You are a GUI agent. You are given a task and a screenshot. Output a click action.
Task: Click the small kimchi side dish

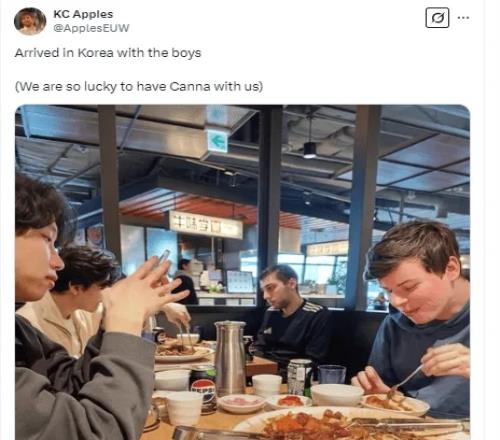pyautogui.click(x=289, y=401)
